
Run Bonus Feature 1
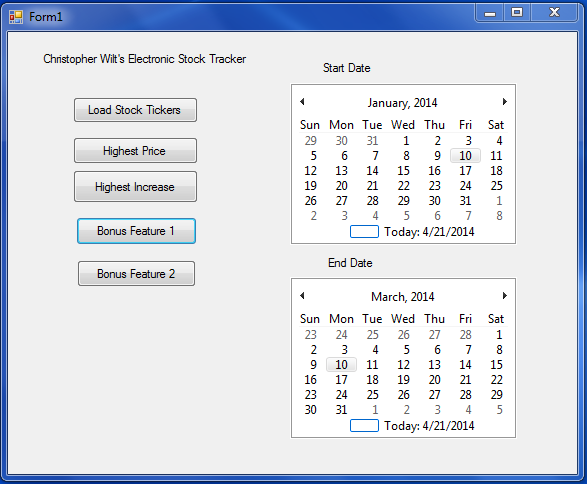point(136,231)
